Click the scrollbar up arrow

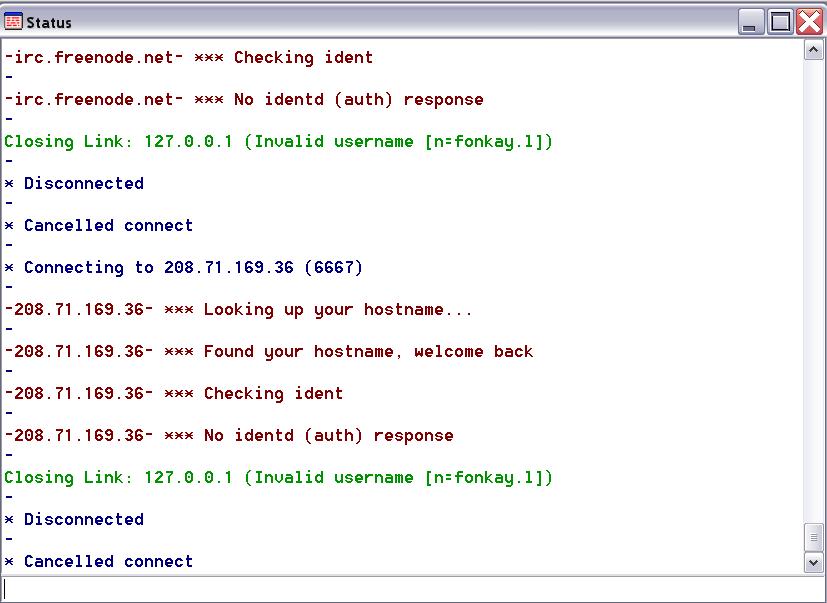(x=814, y=50)
